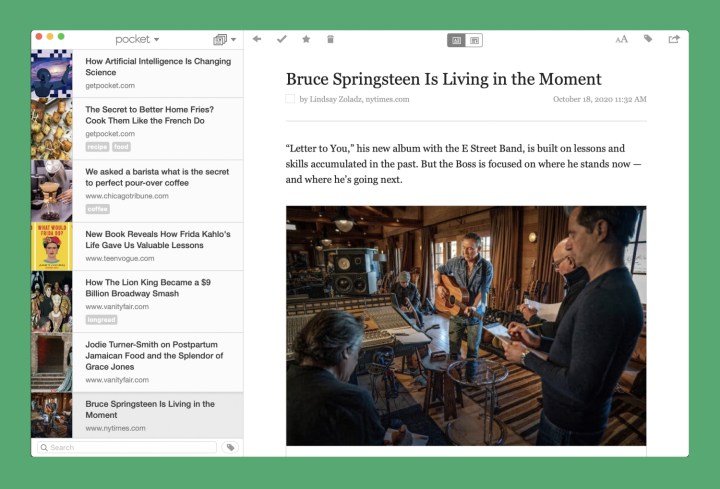Viewport: 720px width, 489px height.
Task: Click the back arrow in the article toolbar
Action: 257,39
